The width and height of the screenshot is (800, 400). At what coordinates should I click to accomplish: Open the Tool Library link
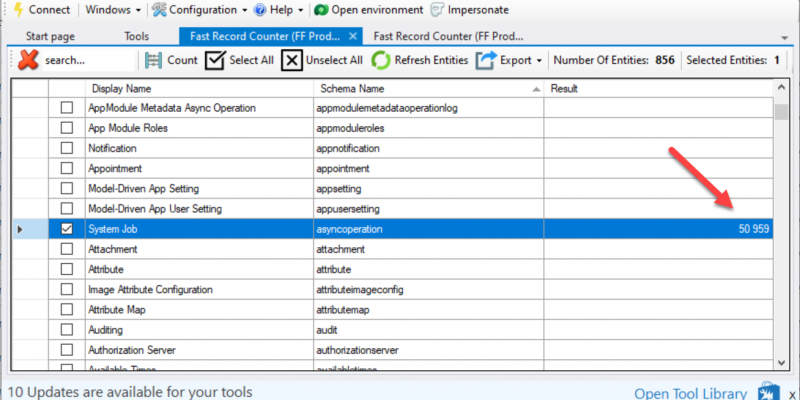pos(690,392)
